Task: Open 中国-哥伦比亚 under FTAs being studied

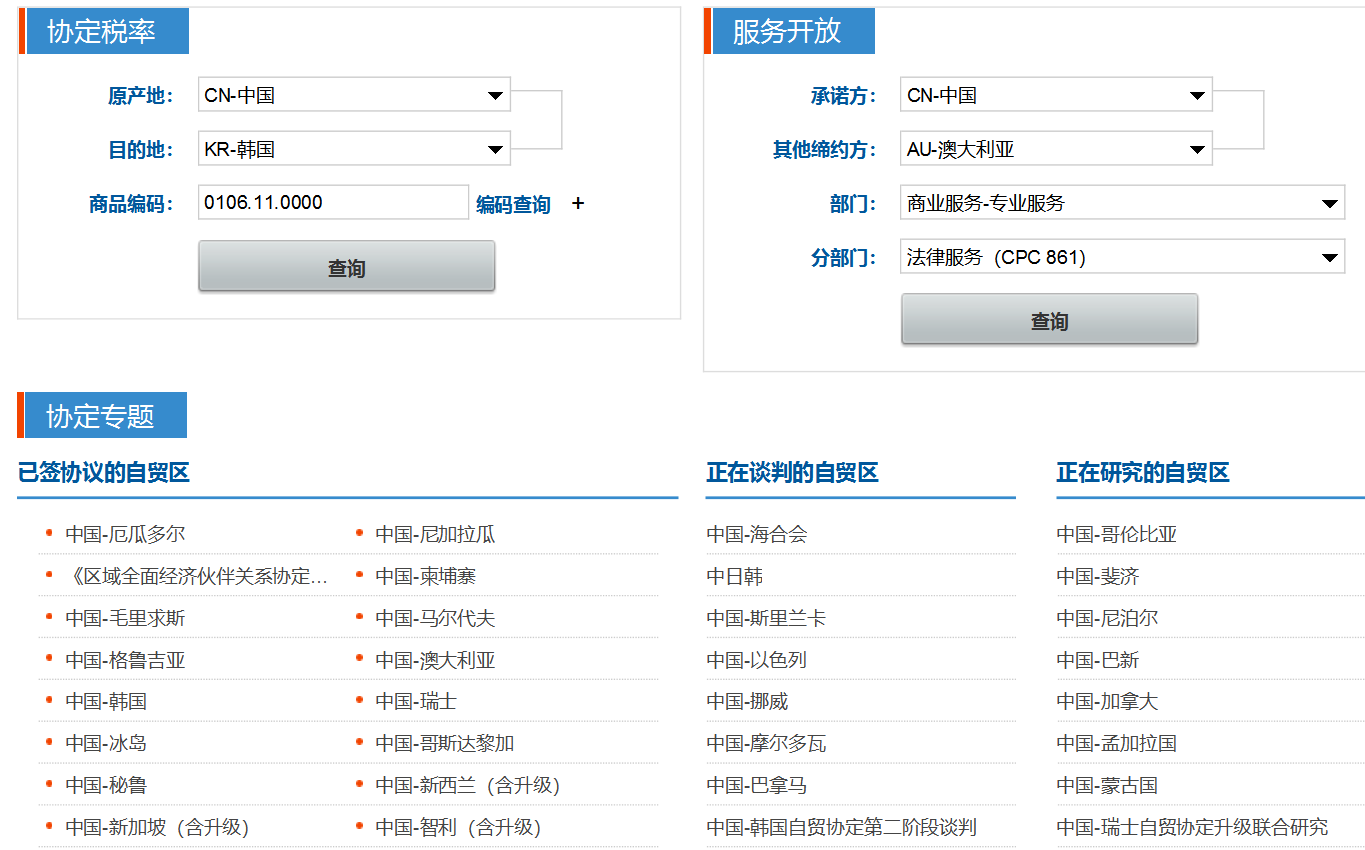Action: tap(1116, 535)
